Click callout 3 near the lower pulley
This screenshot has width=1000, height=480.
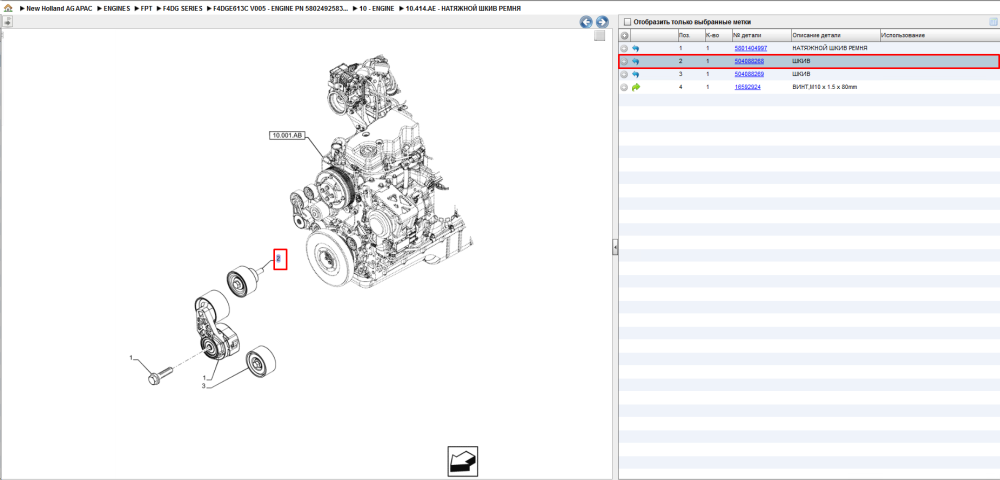click(203, 386)
